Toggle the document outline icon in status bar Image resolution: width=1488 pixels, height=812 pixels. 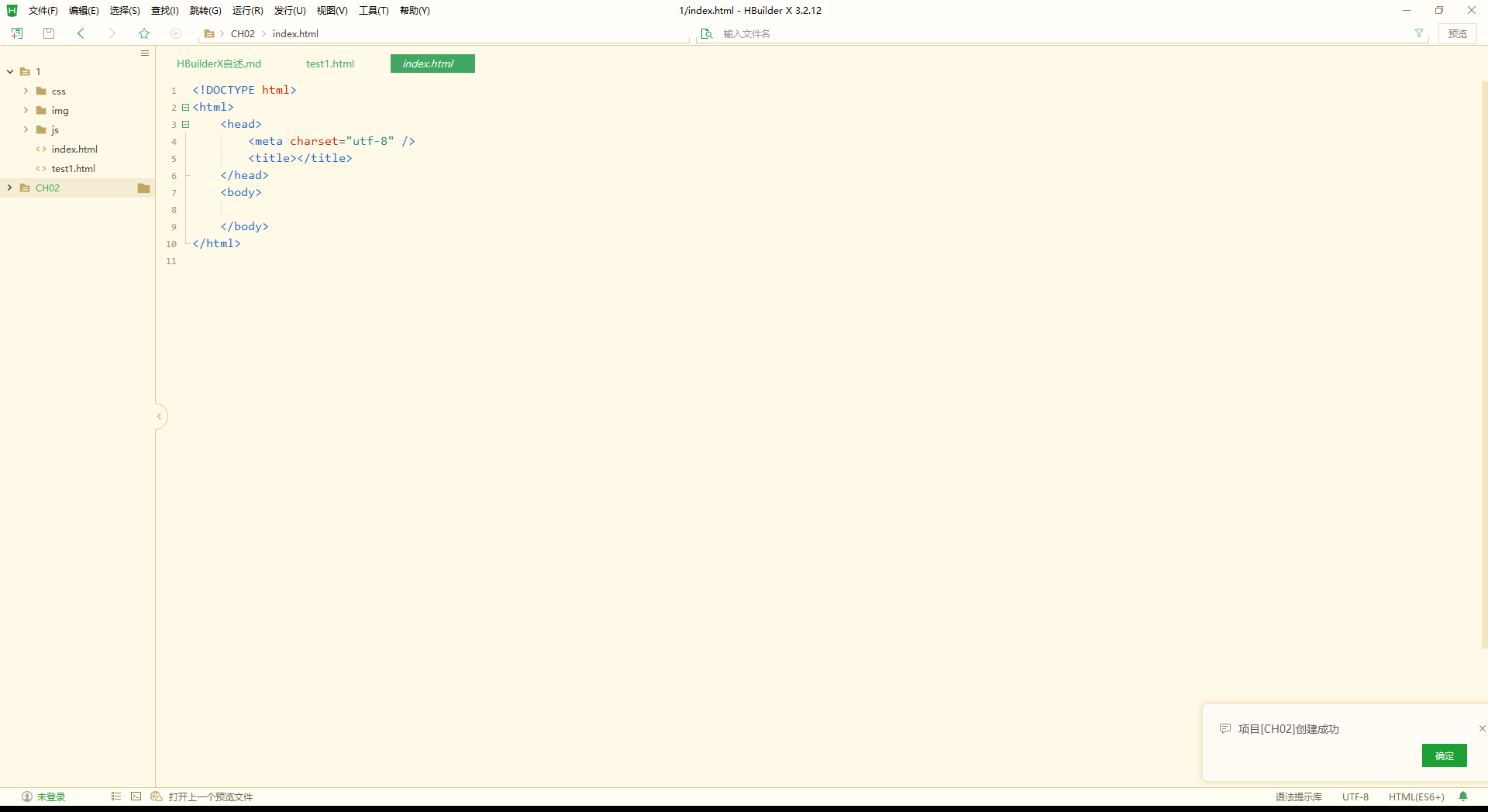[x=116, y=797]
